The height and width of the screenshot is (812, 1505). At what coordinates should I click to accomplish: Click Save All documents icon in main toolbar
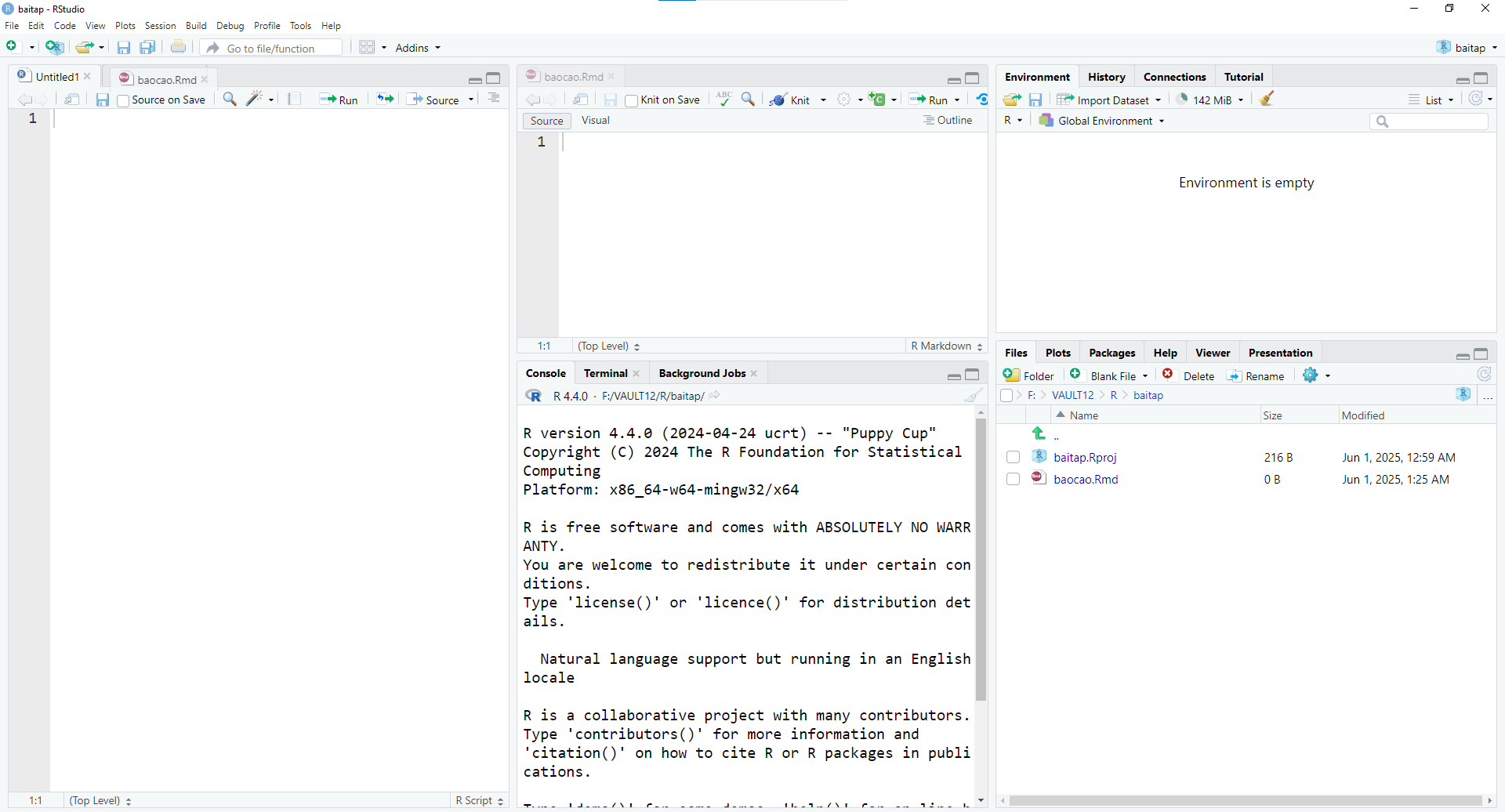pos(147,48)
